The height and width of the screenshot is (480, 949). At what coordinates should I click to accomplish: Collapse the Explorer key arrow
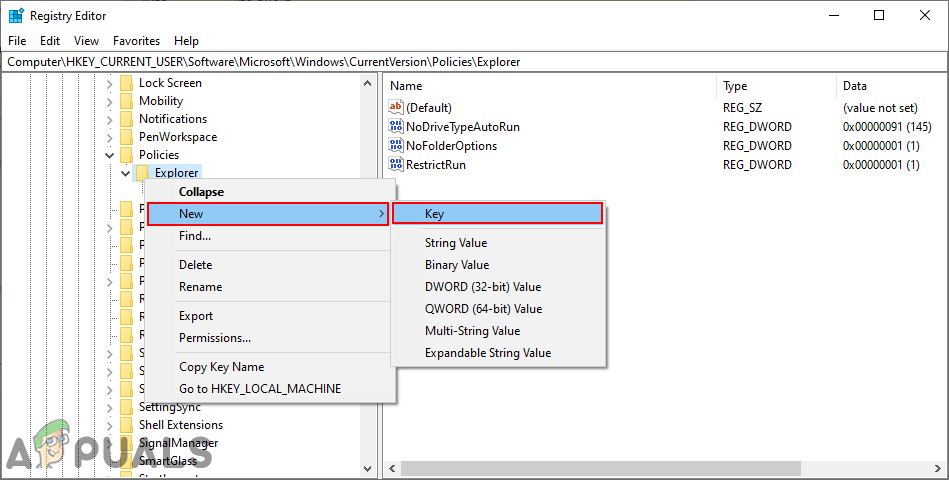[x=126, y=173]
